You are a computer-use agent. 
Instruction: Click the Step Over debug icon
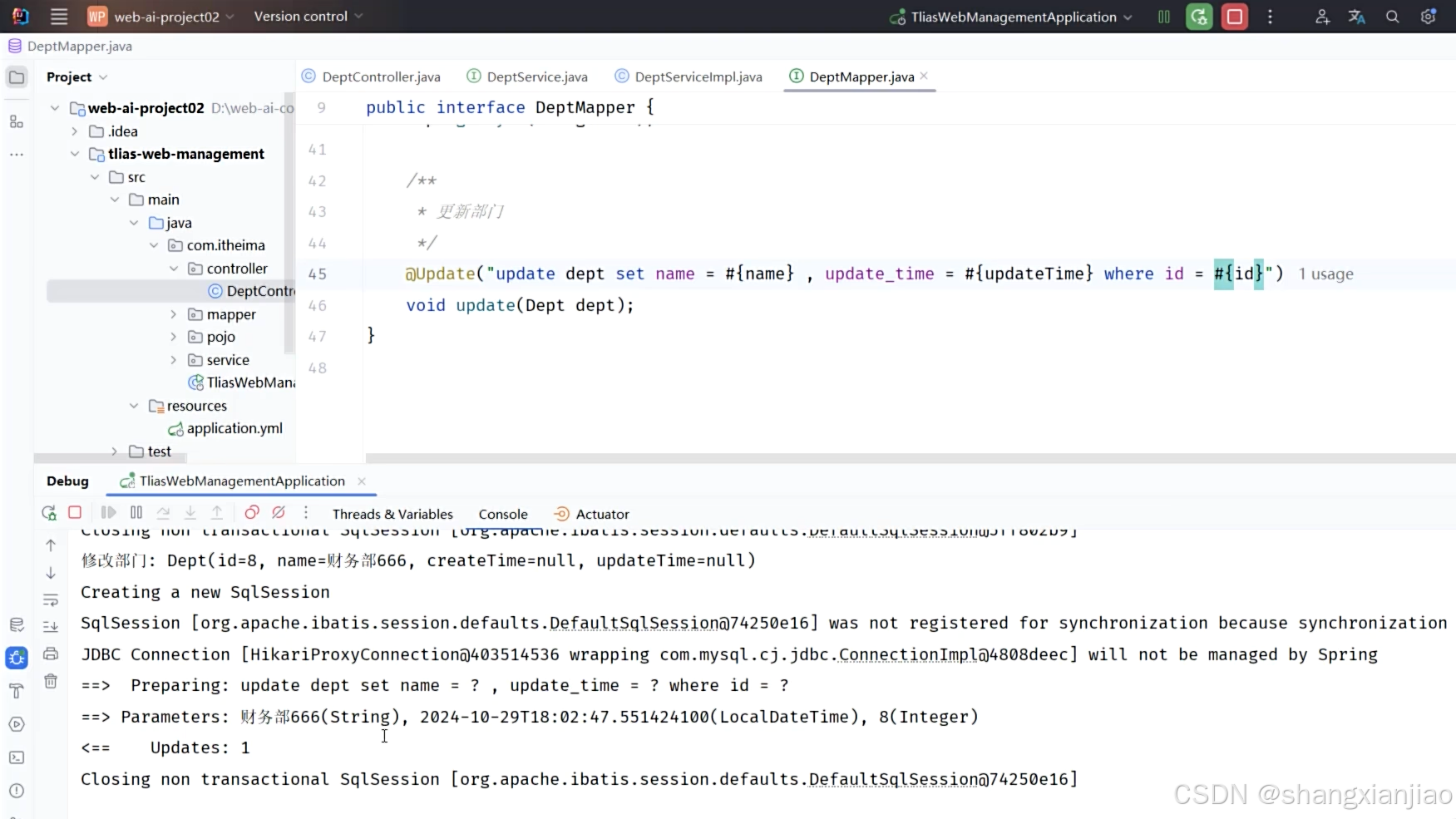163,513
